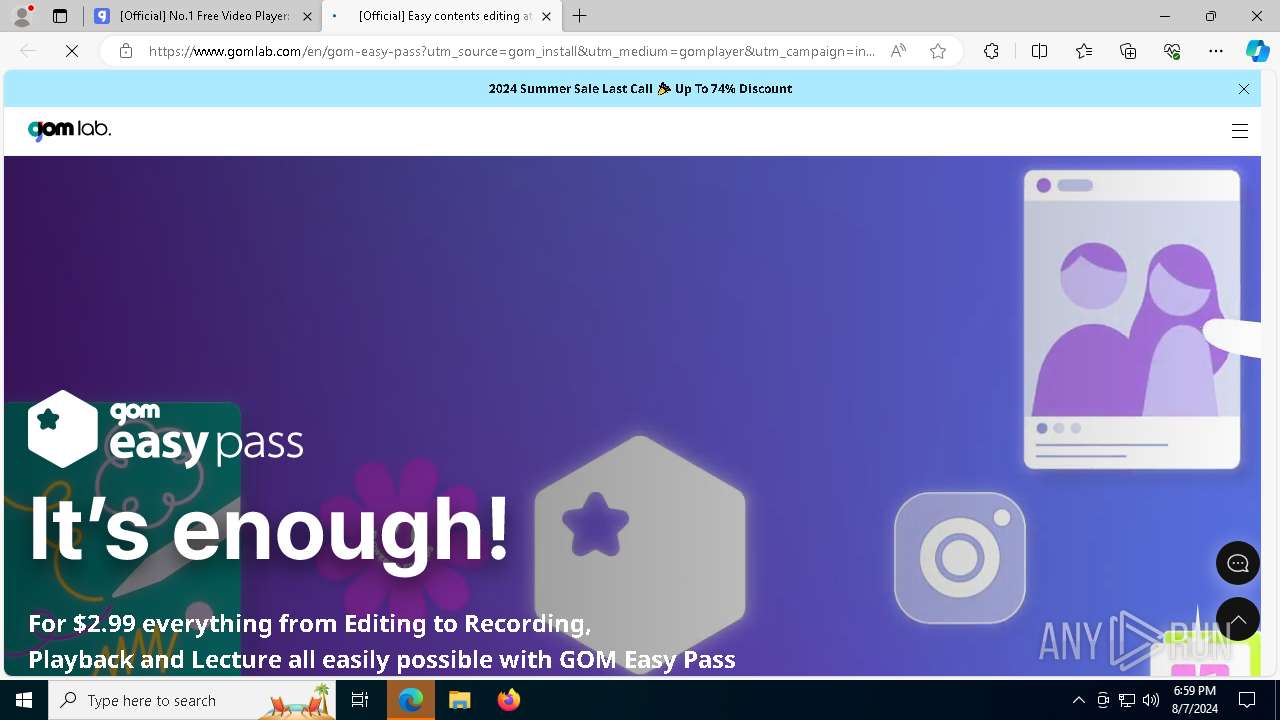Image resolution: width=1280 pixels, height=720 pixels.
Task: Go to GOM Lab home via logo
Action: [69, 130]
